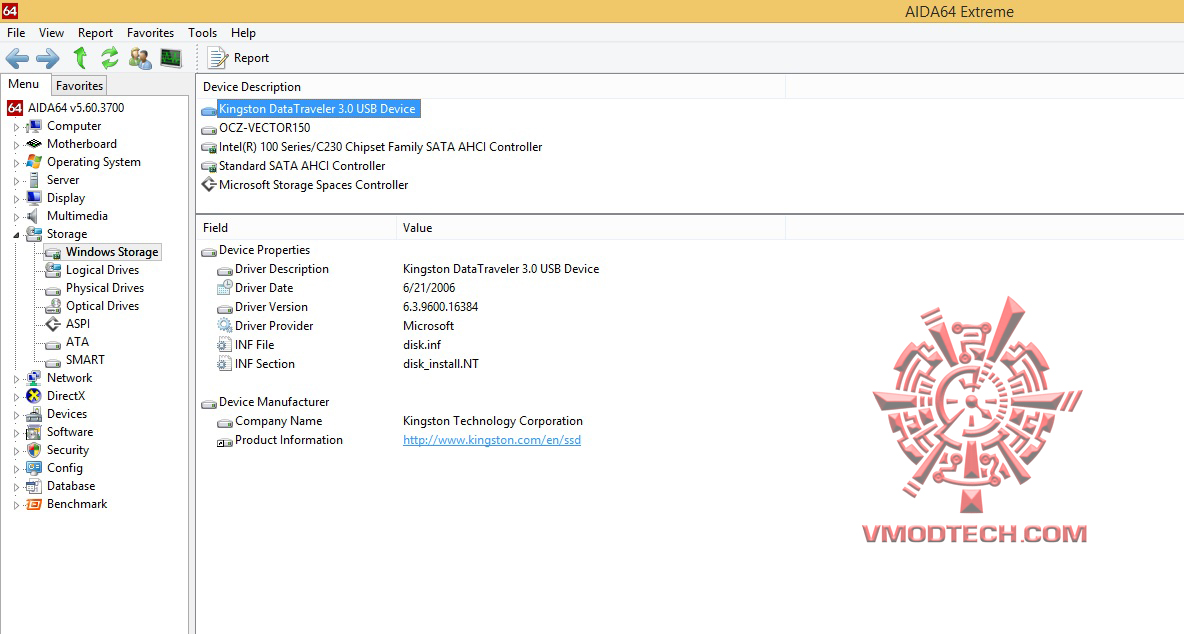Open the Tools menu
Viewport: 1184px width, 634px height.
point(202,32)
